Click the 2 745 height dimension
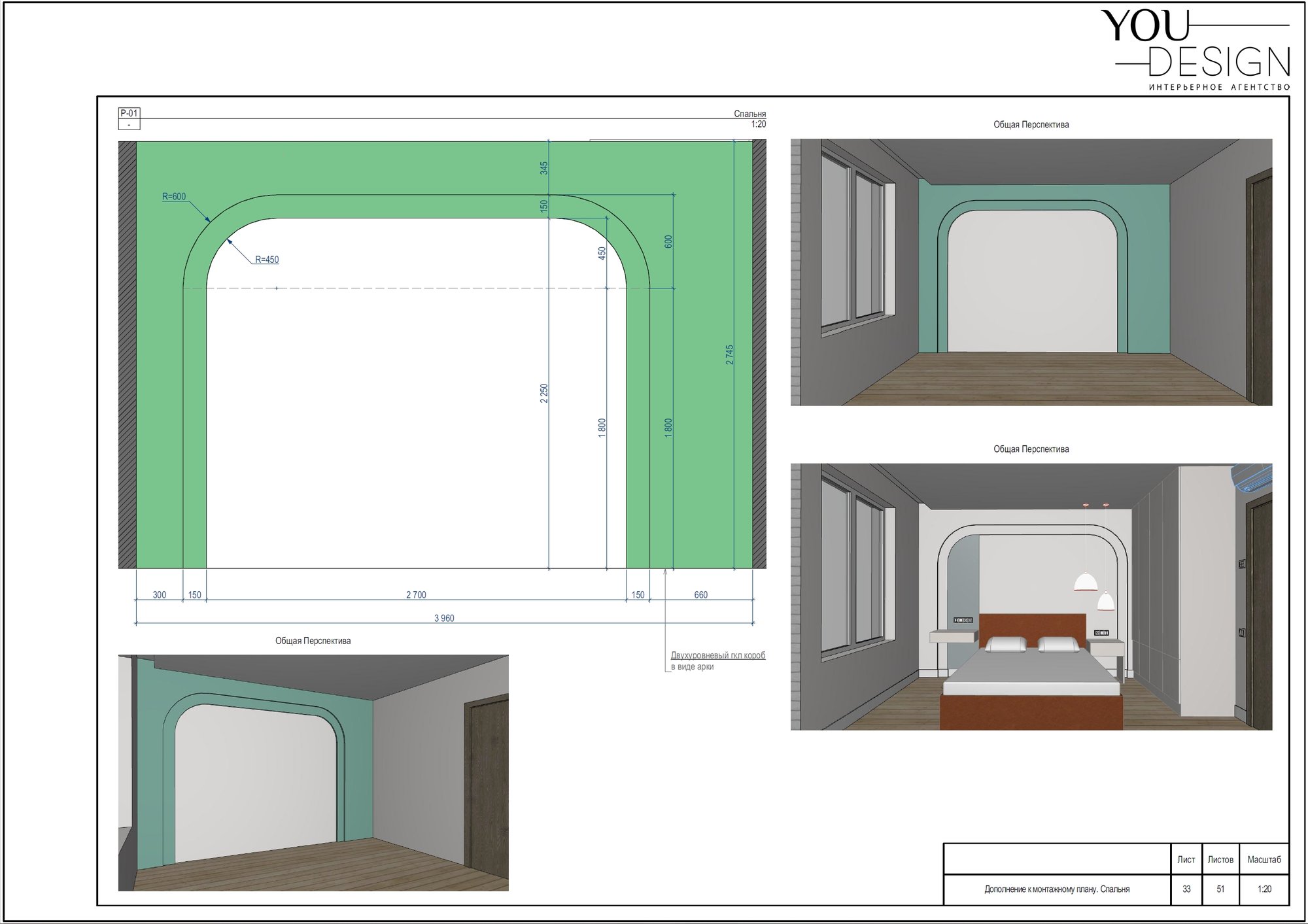Screen dimensions: 1308x924 [729, 354]
